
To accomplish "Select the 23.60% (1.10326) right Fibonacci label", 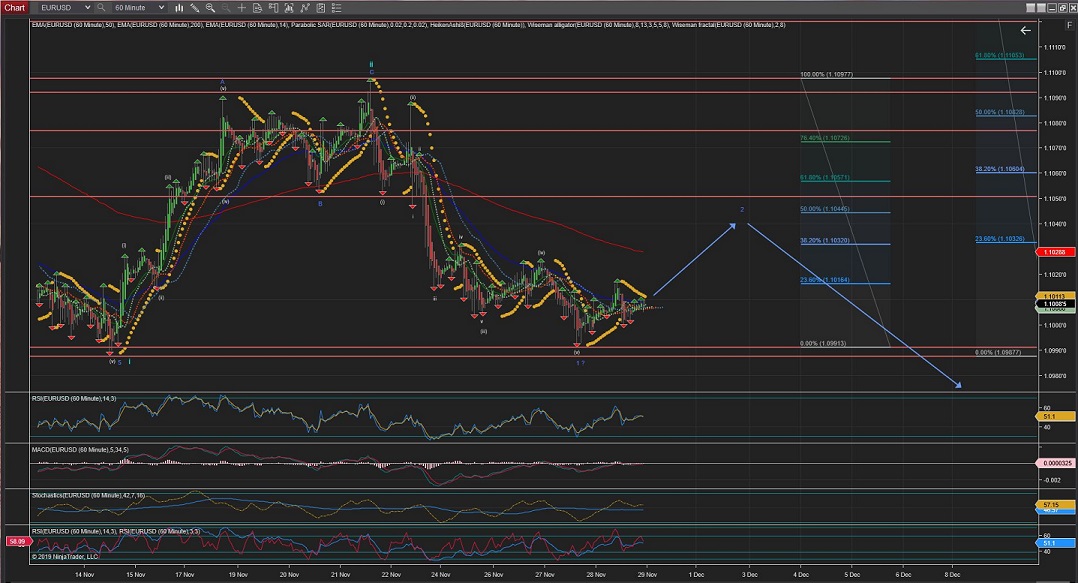I will (x=1000, y=239).
